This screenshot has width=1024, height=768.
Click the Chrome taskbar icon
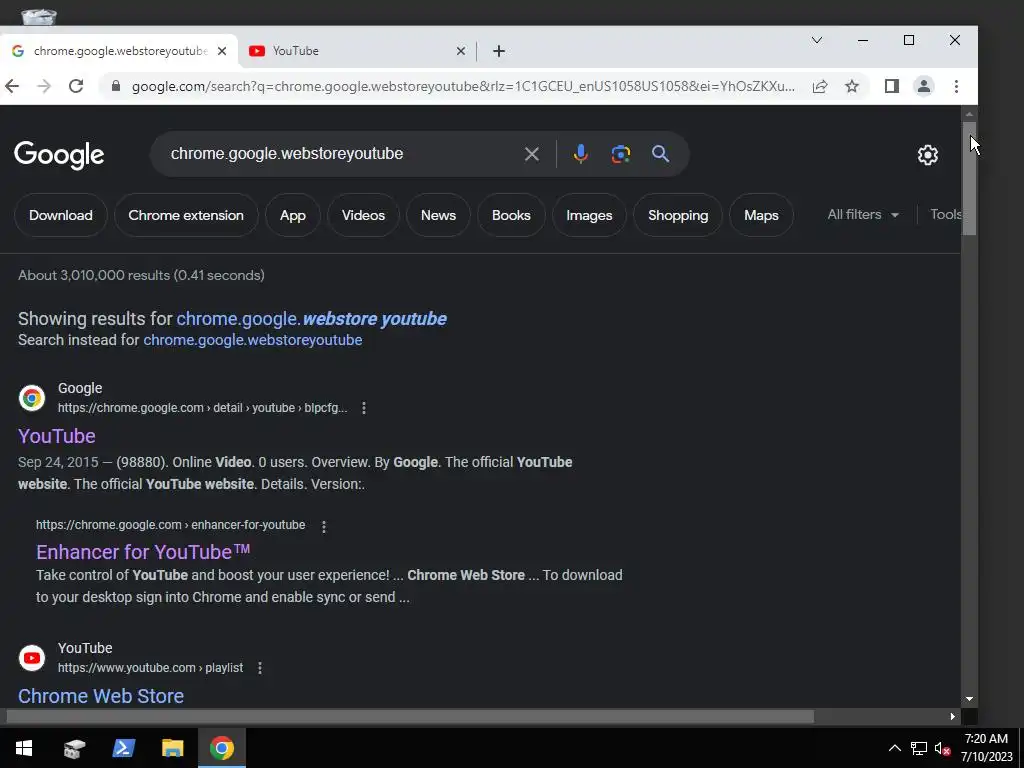pos(221,748)
